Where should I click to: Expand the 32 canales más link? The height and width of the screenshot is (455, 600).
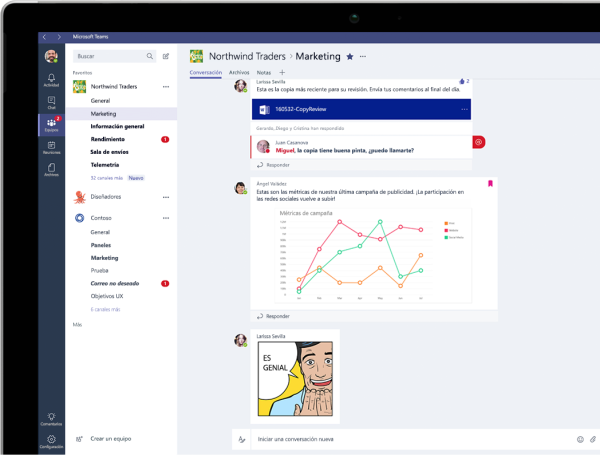(x=107, y=178)
